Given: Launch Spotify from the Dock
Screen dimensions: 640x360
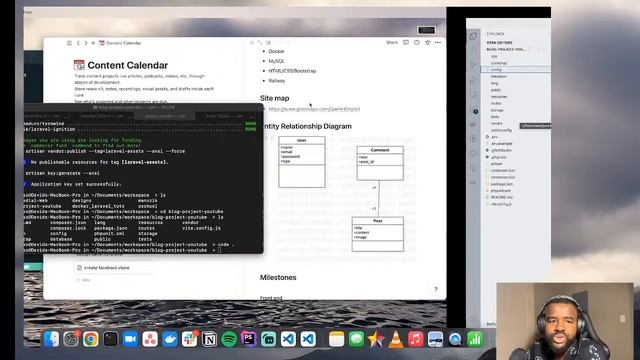Looking at the screenshot, I should tap(229, 339).
